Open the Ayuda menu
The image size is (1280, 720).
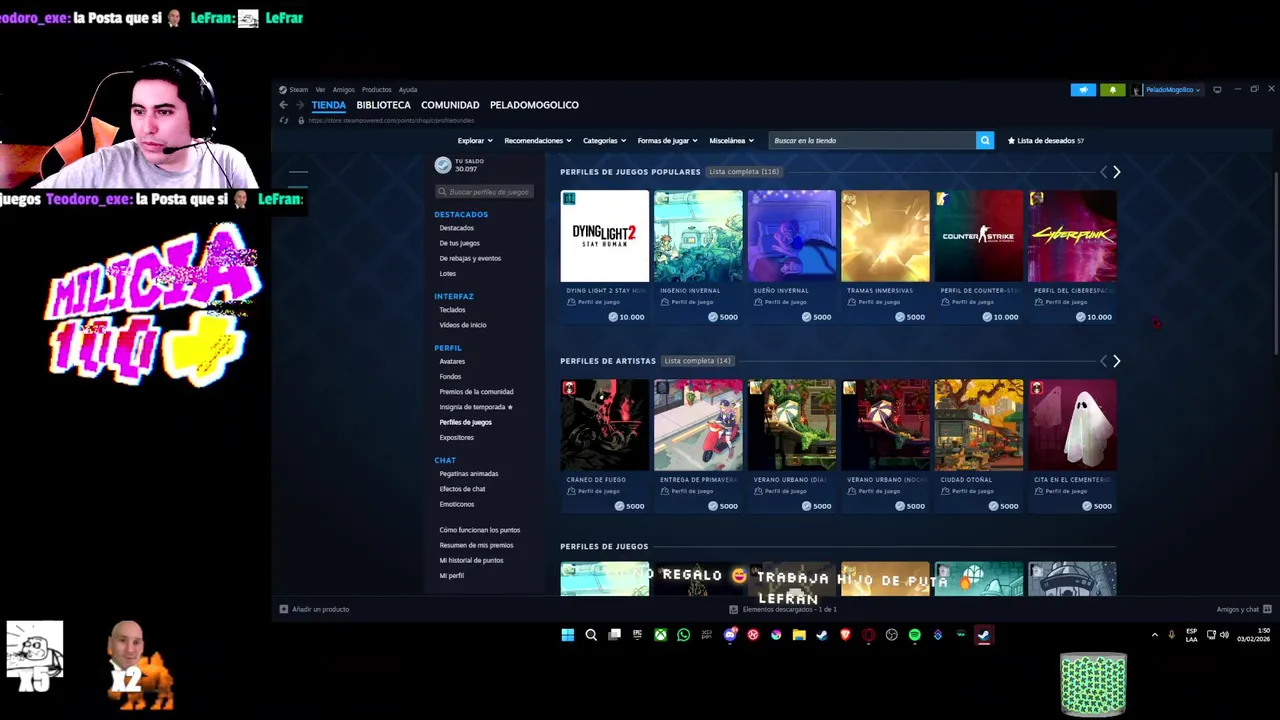[x=408, y=90]
